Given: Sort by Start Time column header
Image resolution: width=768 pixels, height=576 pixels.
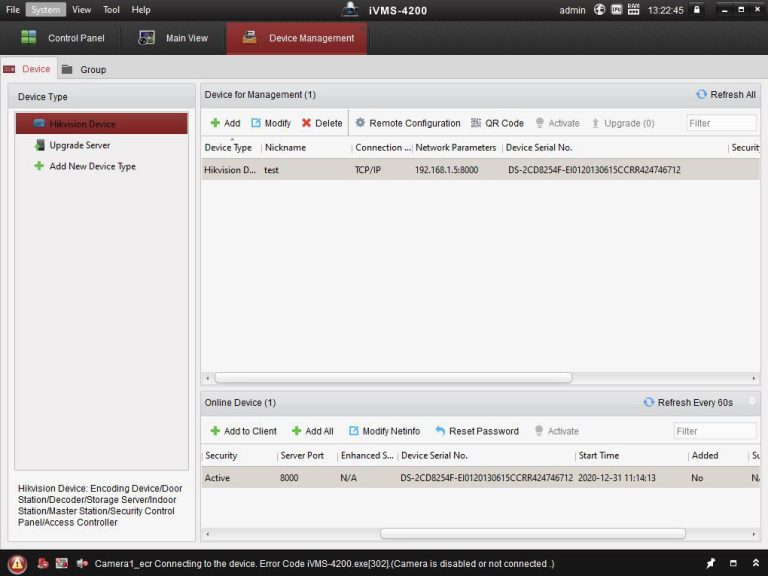Looking at the screenshot, I should click(x=599, y=456).
